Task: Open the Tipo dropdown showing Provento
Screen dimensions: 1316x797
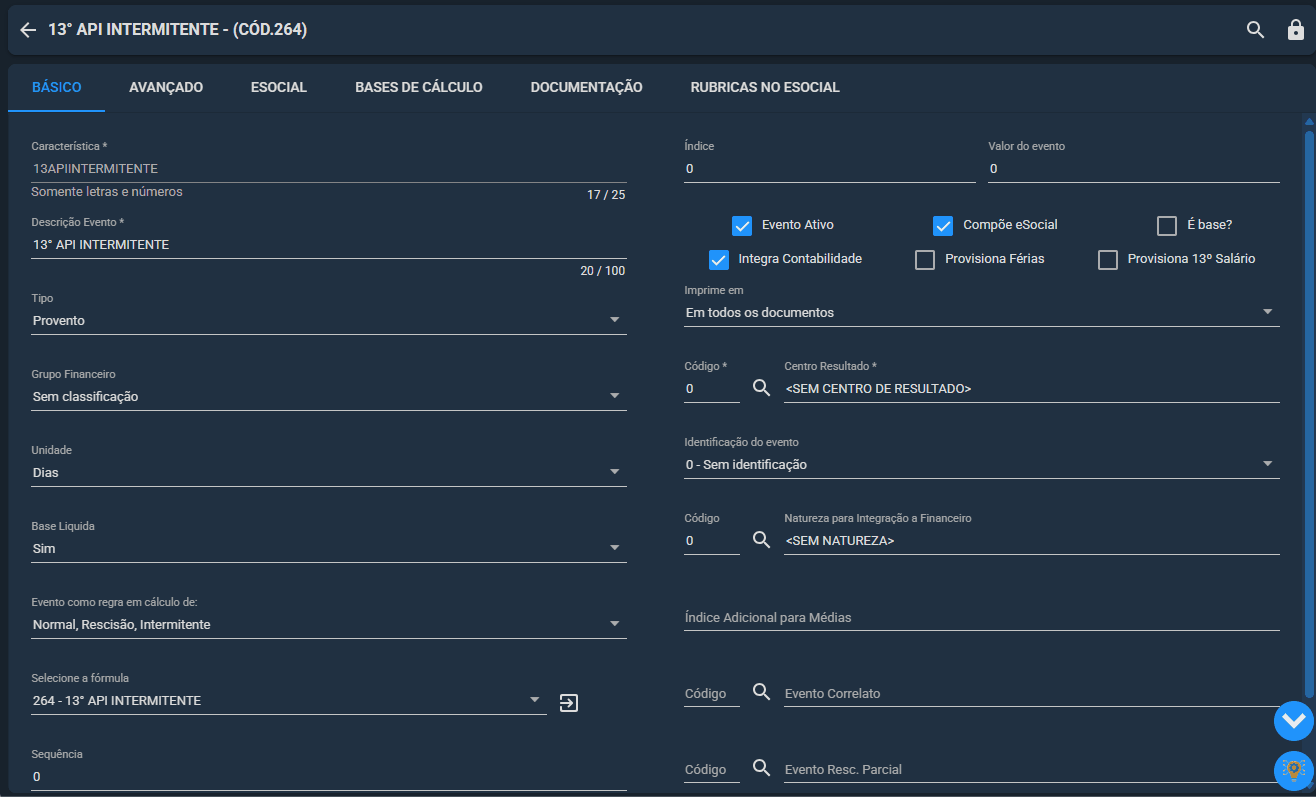Action: coord(329,320)
